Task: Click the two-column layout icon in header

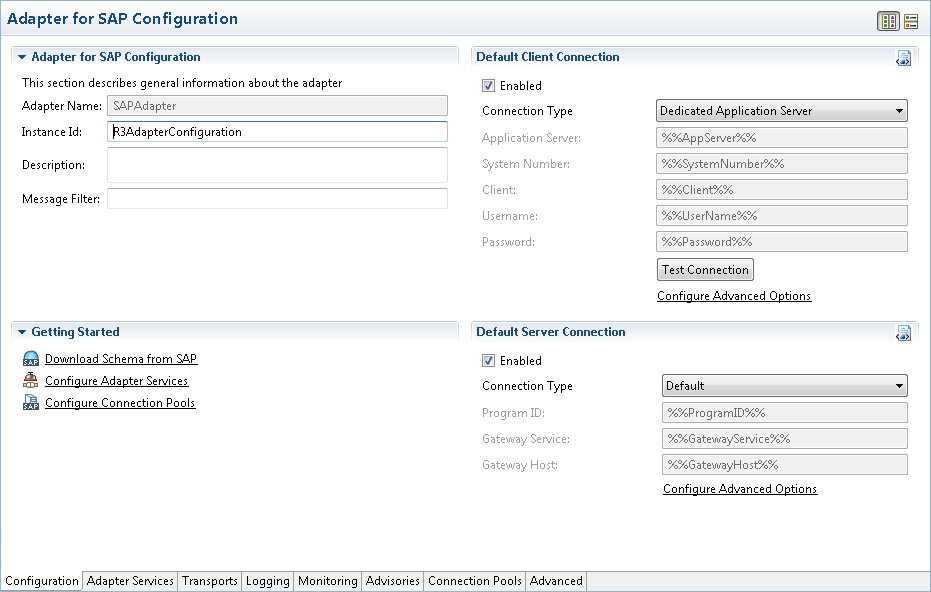Action: click(x=887, y=21)
